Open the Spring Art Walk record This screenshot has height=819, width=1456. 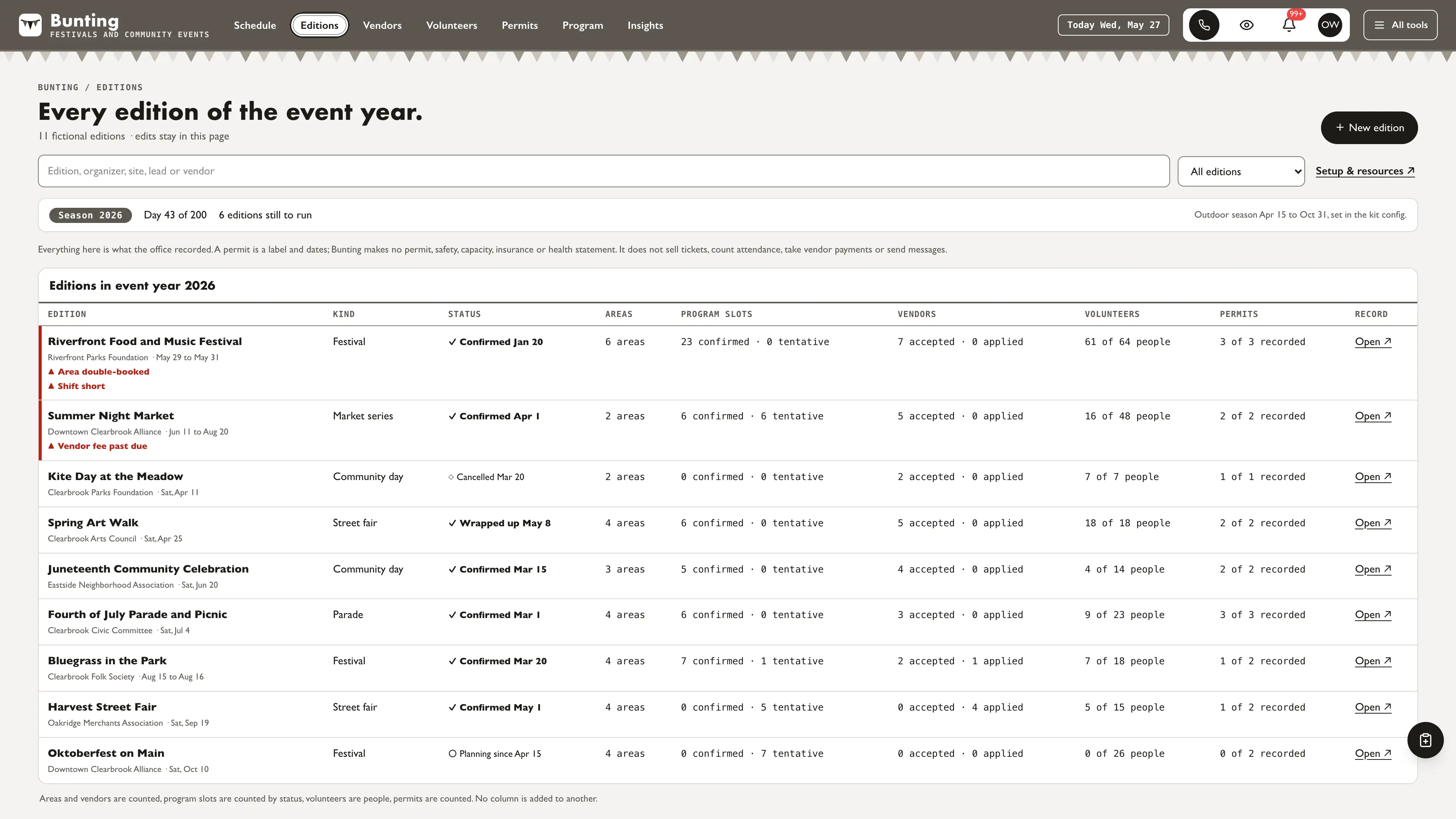click(1372, 523)
